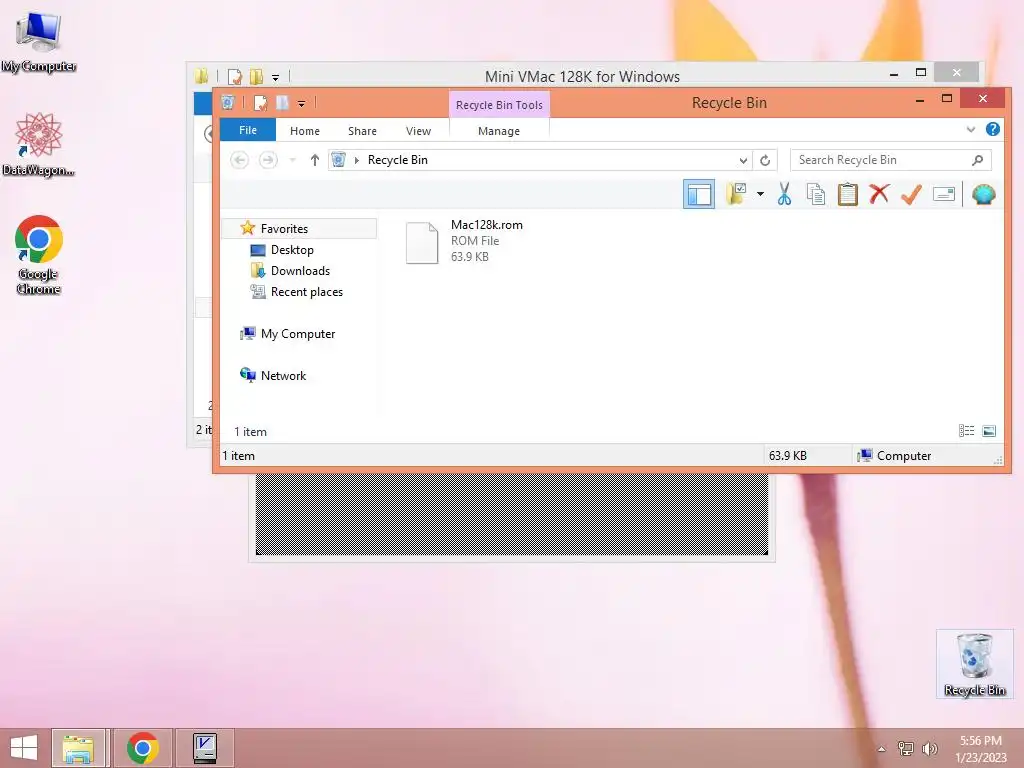The width and height of the screenshot is (1024, 768).
Task: Switch to the Home ribbon tab
Action: coord(305,131)
